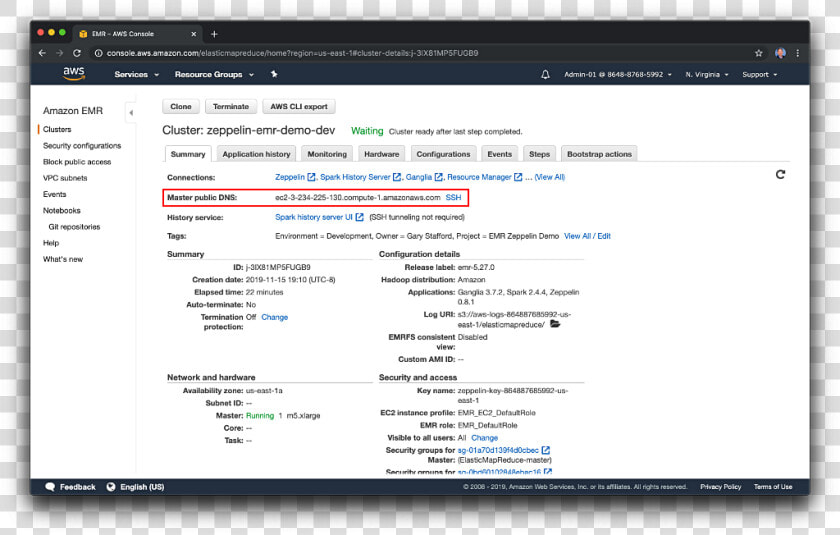The height and width of the screenshot is (535, 840).
Task: Open a new browser tab
Action: pyautogui.click(x=214, y=34)
